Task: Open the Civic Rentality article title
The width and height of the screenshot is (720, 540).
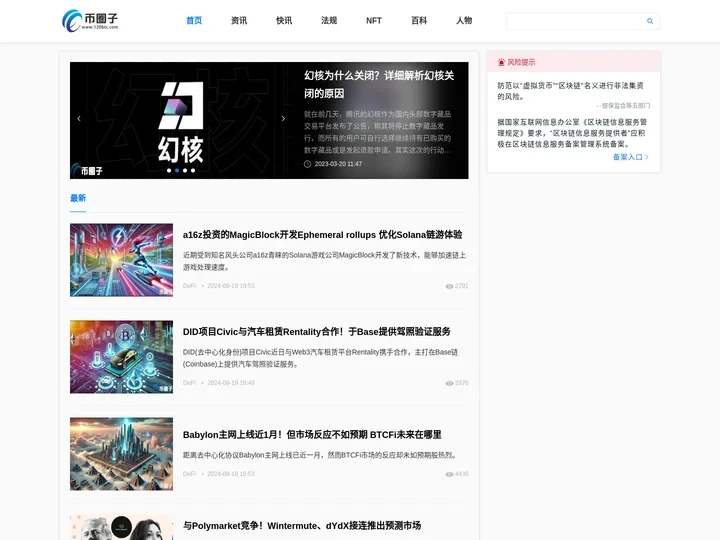Action: [x=316, y=332]
